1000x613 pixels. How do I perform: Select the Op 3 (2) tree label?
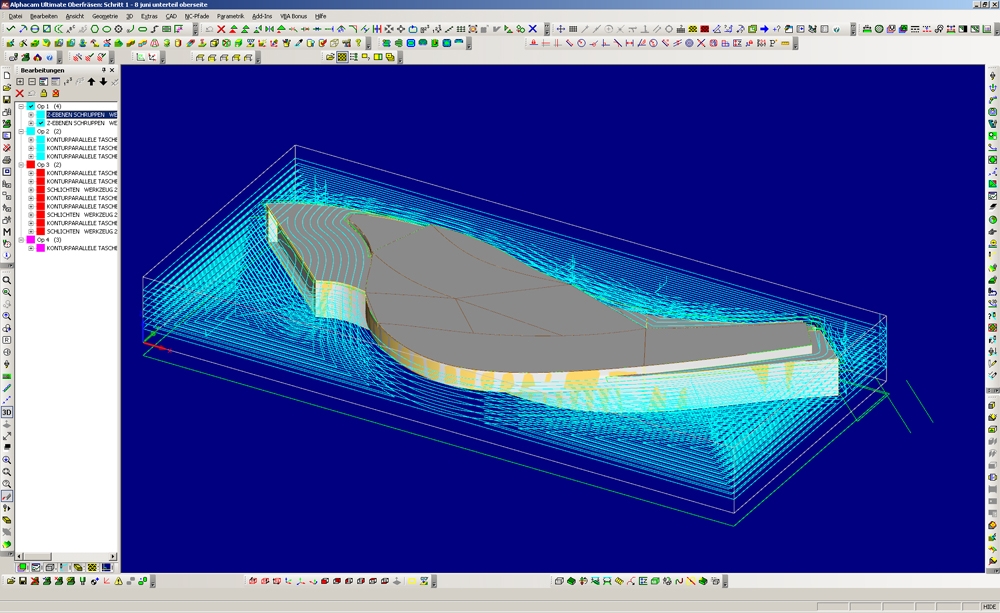[x=49, y=165]
